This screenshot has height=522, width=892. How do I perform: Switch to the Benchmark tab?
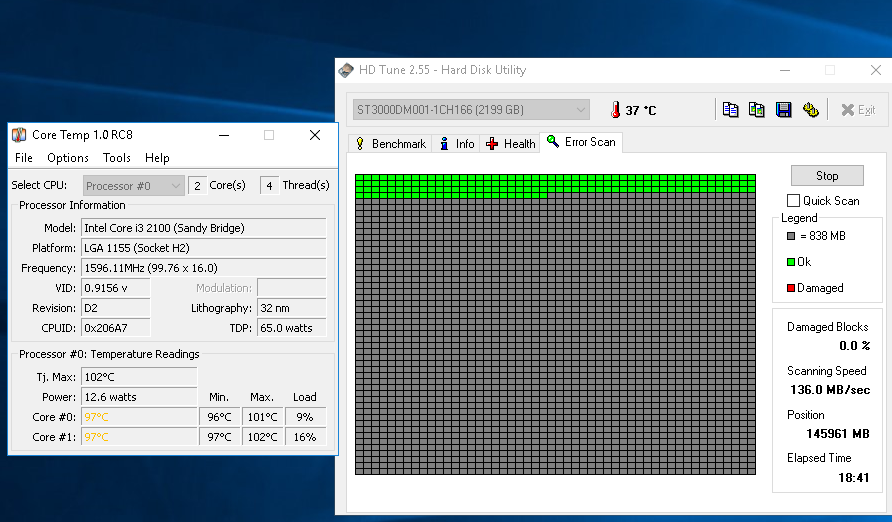pyautogui.click(x=390, y=144)
